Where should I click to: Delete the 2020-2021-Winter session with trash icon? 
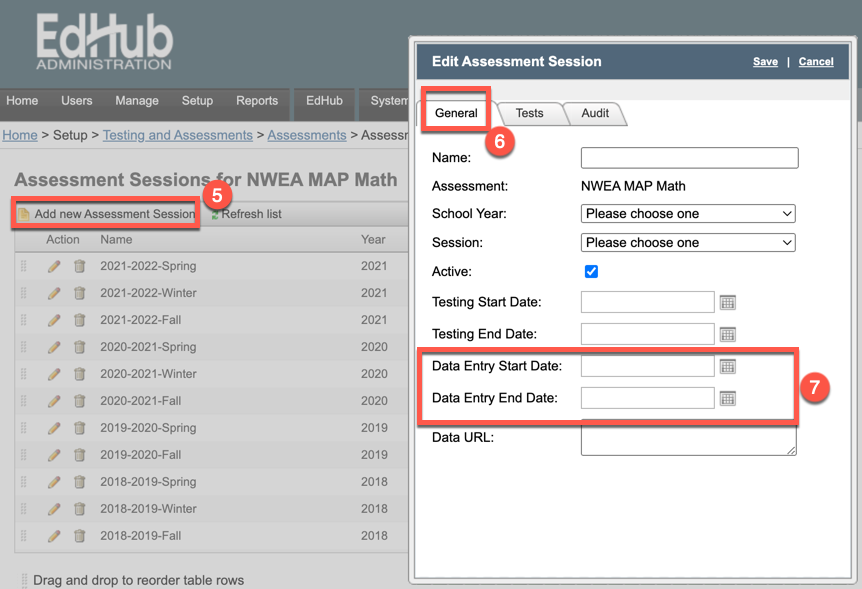point(80,374)
